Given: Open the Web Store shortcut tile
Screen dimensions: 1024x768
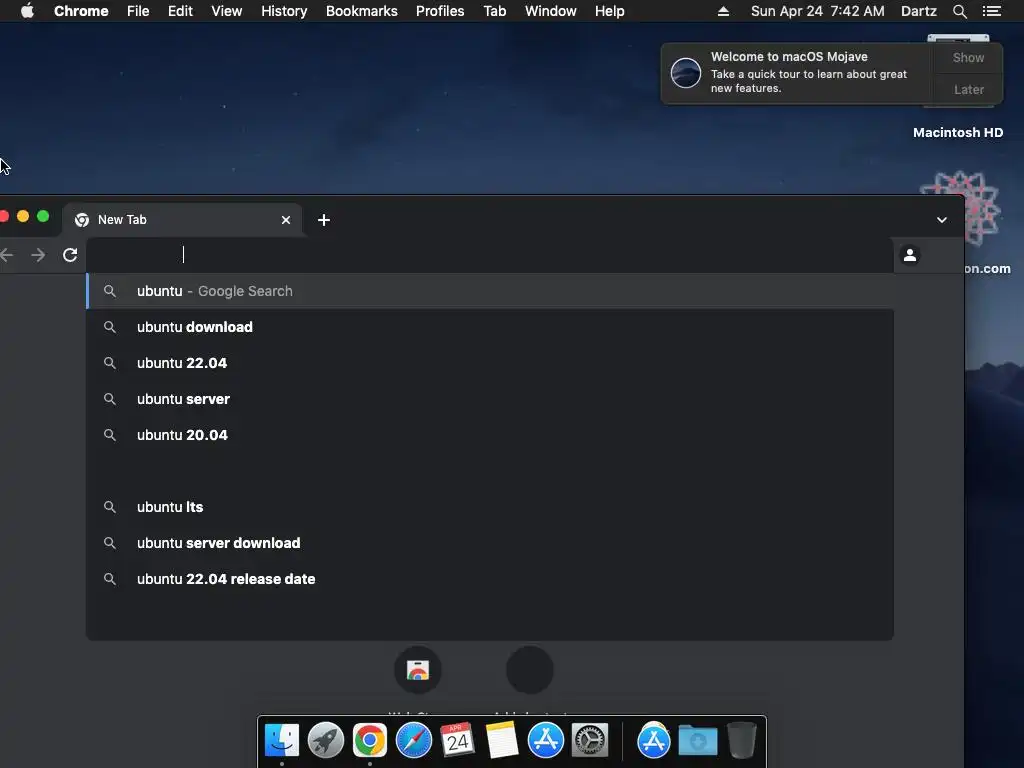Looking at the screenshot, I should click(x=418, y=670).
